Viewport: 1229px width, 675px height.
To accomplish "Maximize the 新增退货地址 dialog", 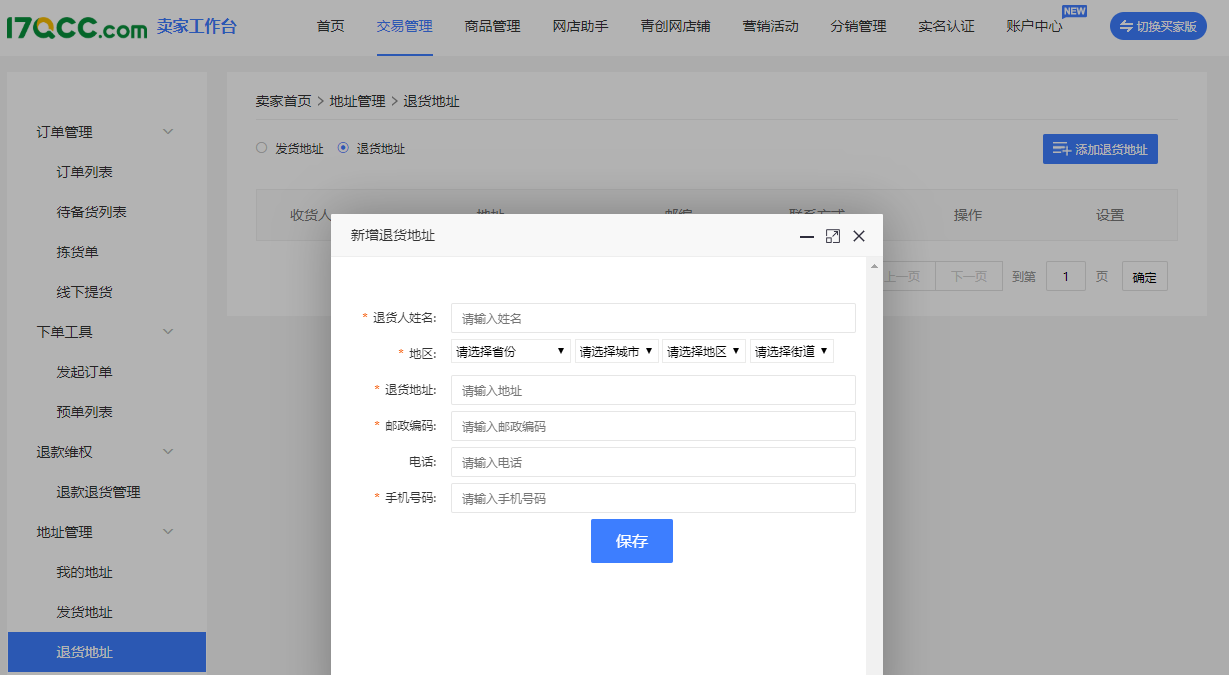I will [x=833, y=236].
